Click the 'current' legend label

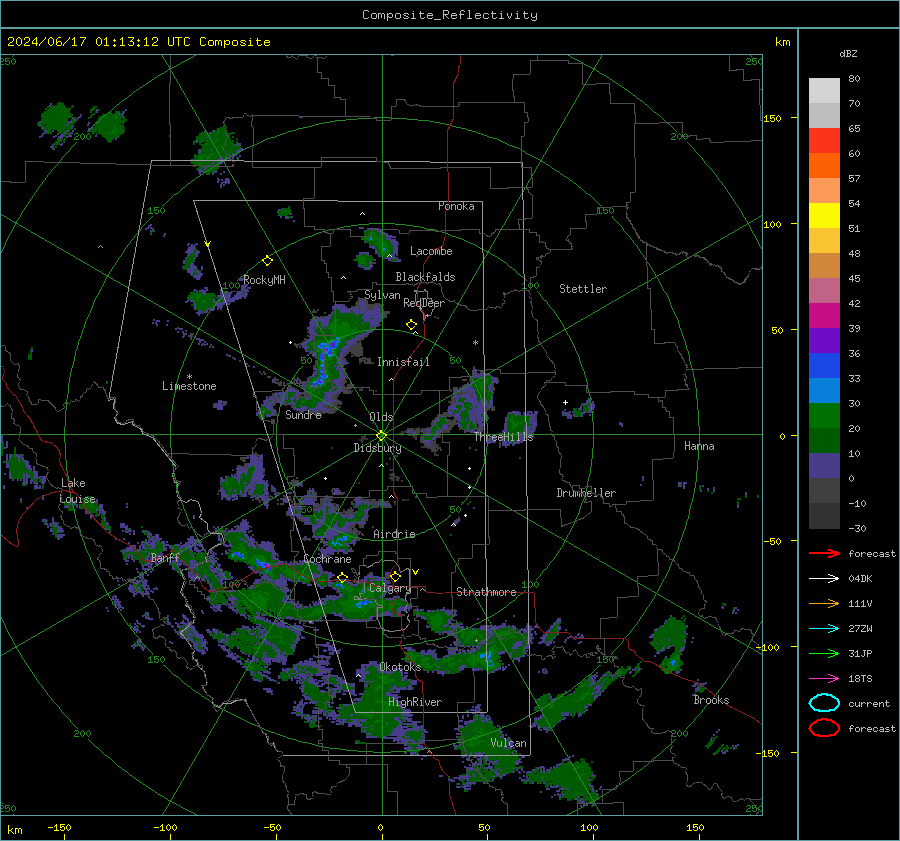coord(869,703)
